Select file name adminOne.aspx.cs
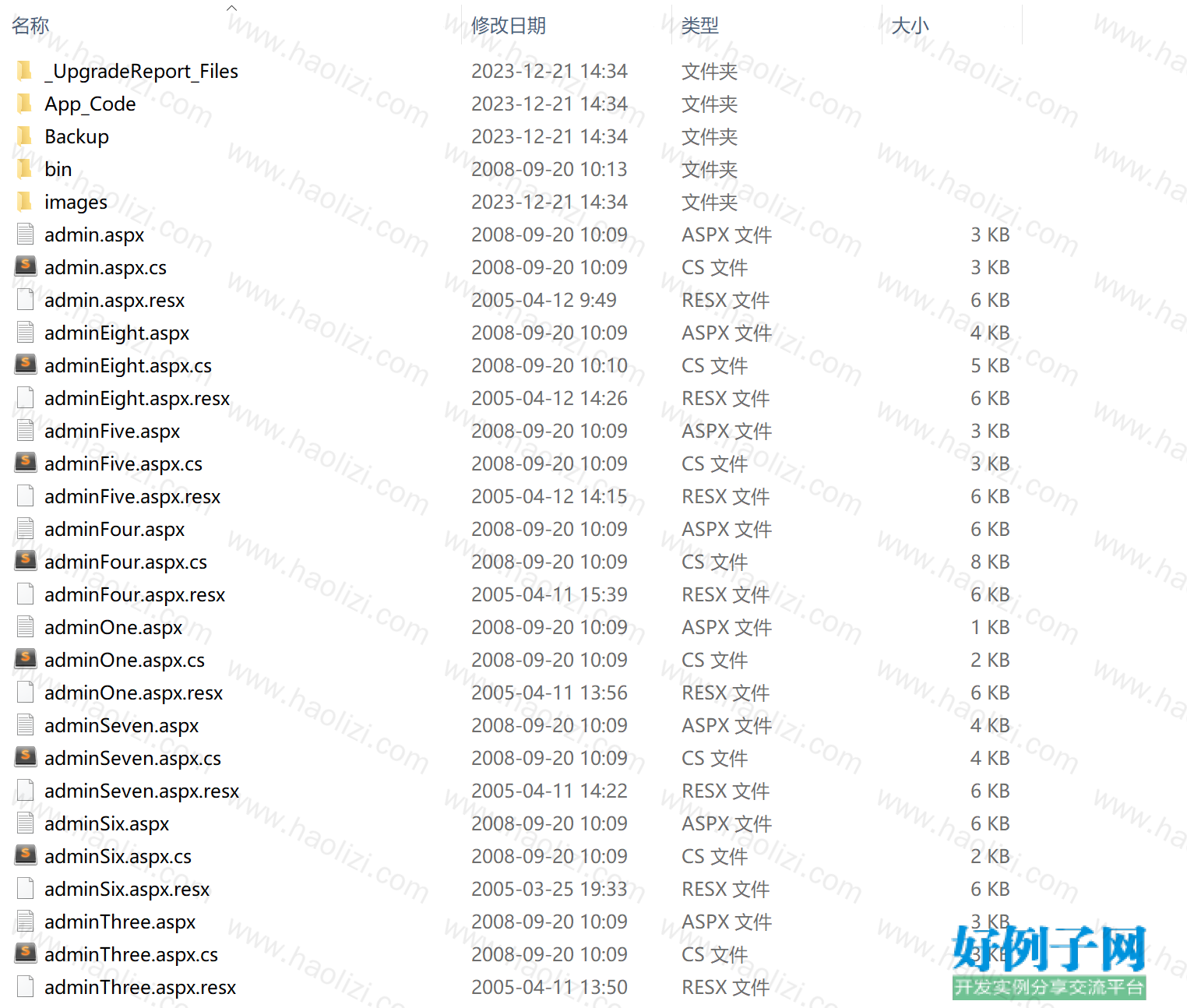 tap(125, 660)
